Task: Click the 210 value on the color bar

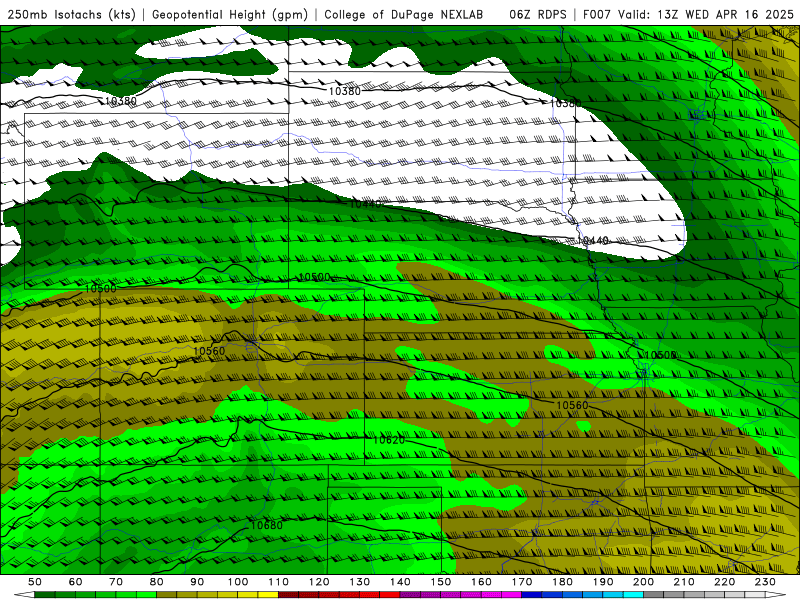Action: click(684, 582)
